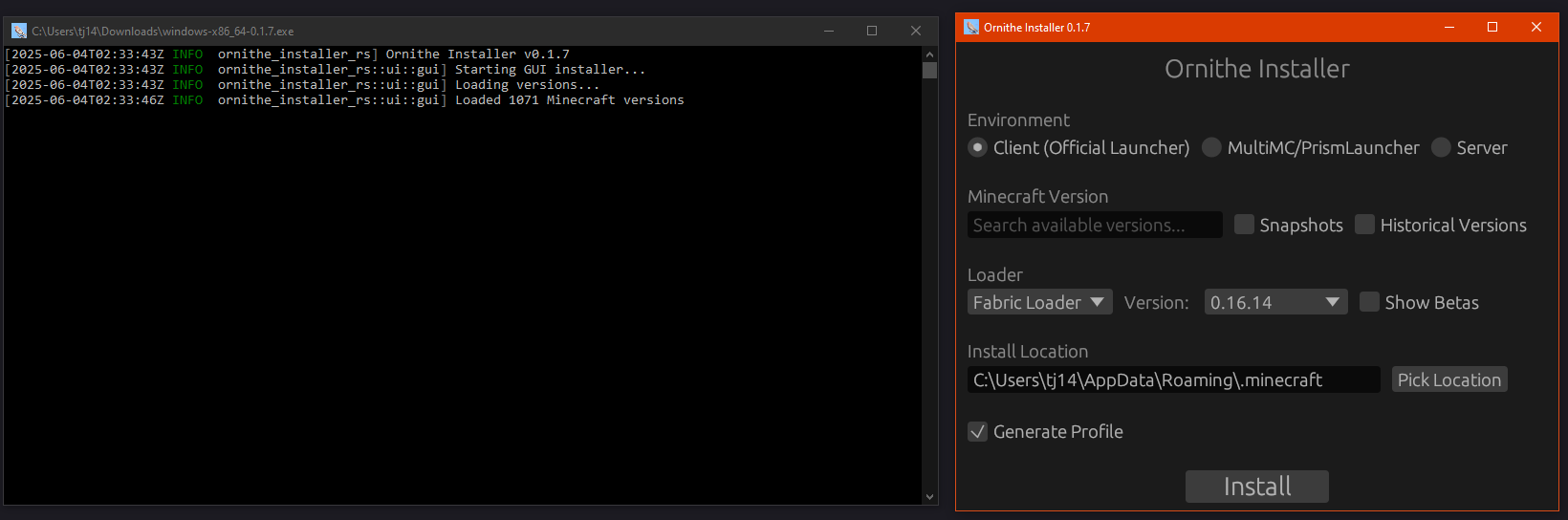Click the 'Environment' section label
Viewport: 1568px width, 520px height.
[1018, 119]
